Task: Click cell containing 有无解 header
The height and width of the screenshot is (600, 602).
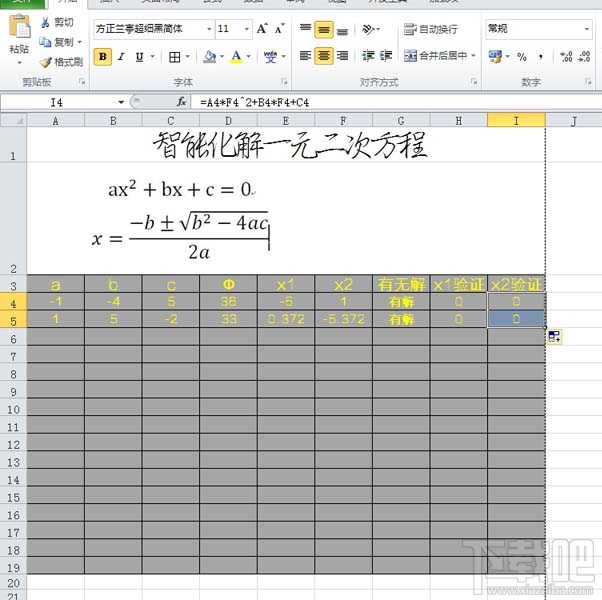Action: point(401,285)
